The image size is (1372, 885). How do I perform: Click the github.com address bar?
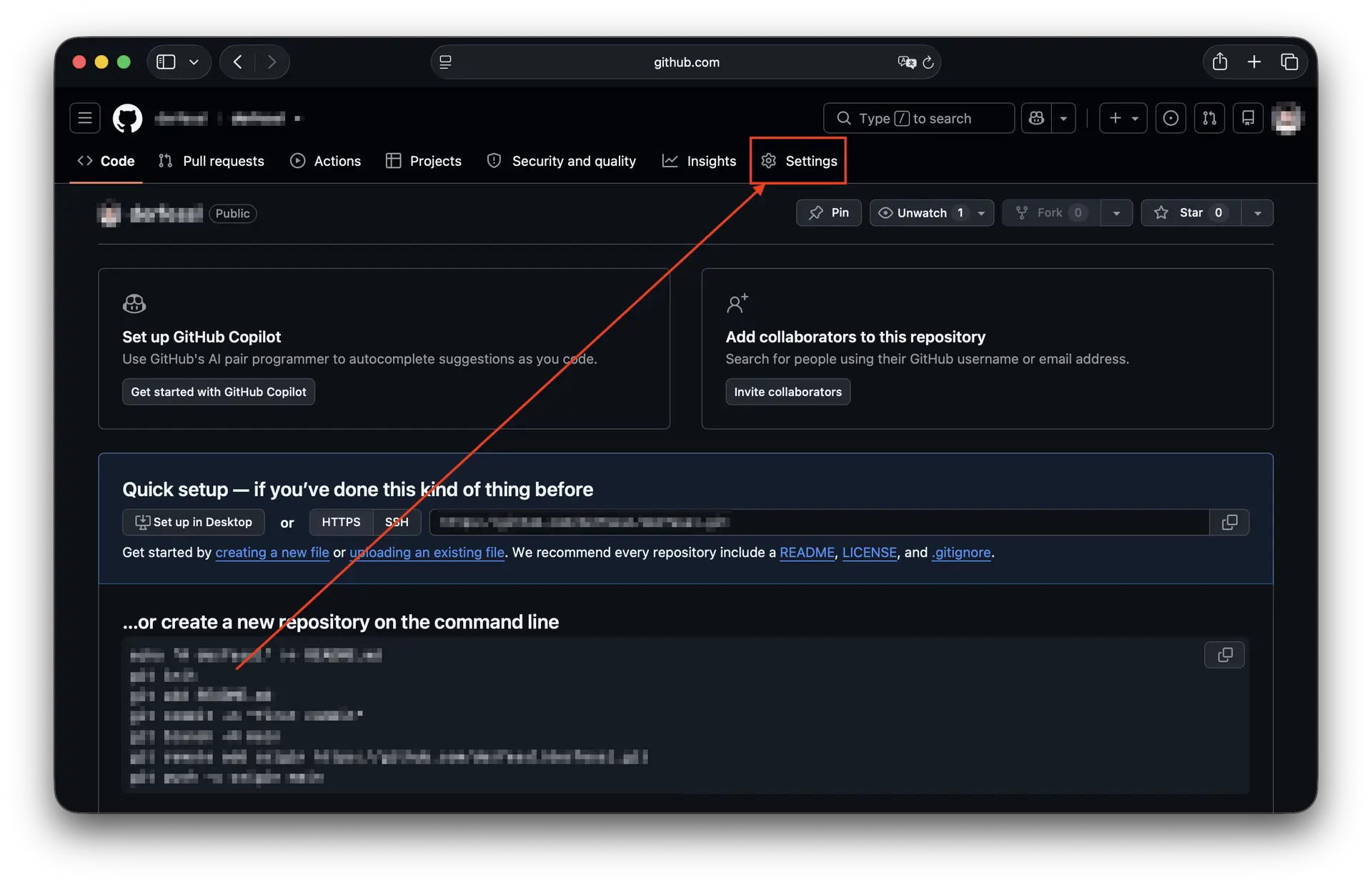(686, 62)
